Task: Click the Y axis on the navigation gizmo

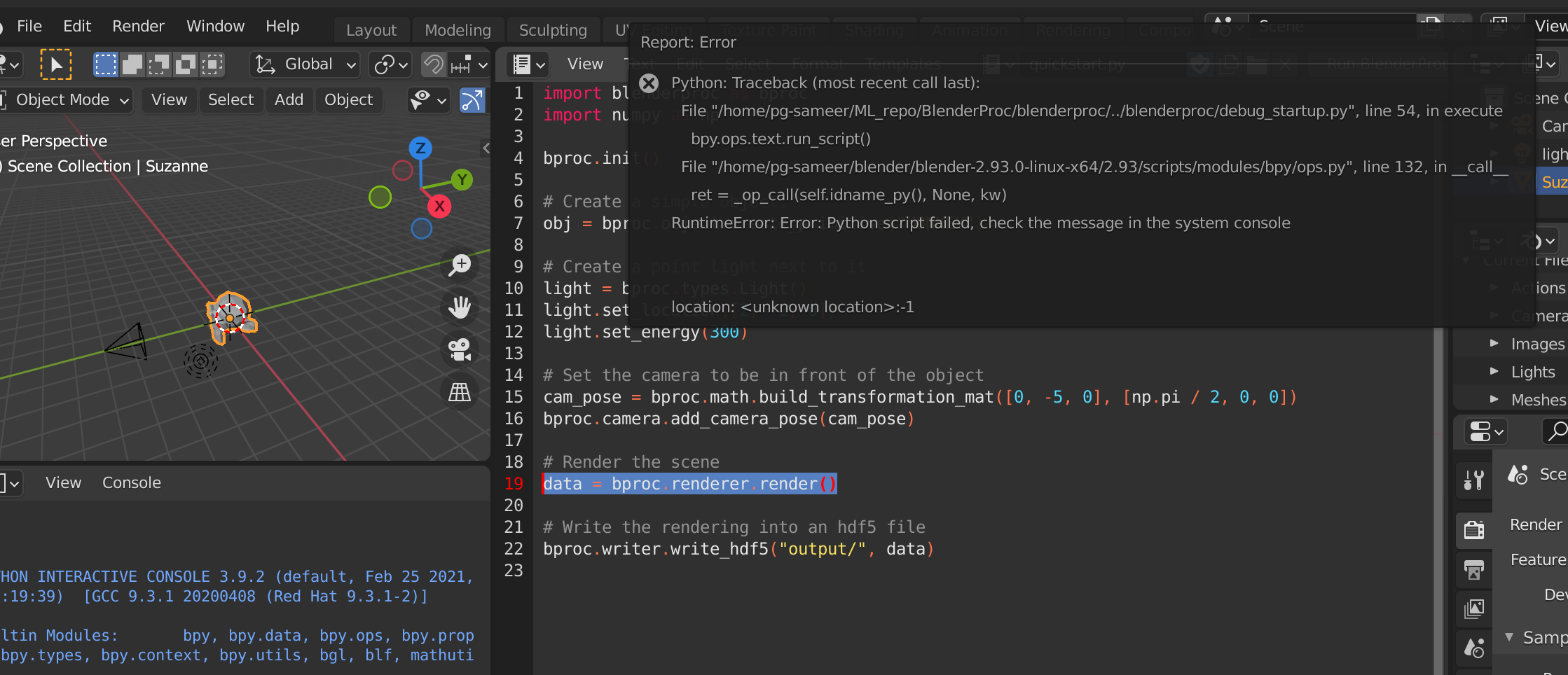Action: pyautogui.click(x=462, y=180)
